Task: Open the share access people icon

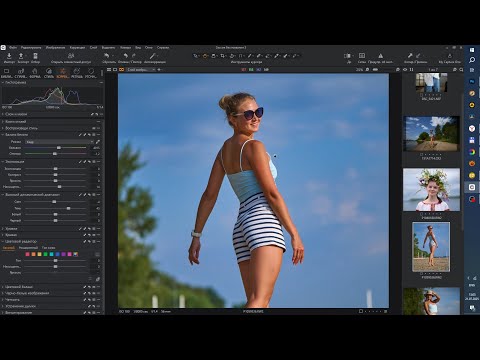Action: coord(71,56)
